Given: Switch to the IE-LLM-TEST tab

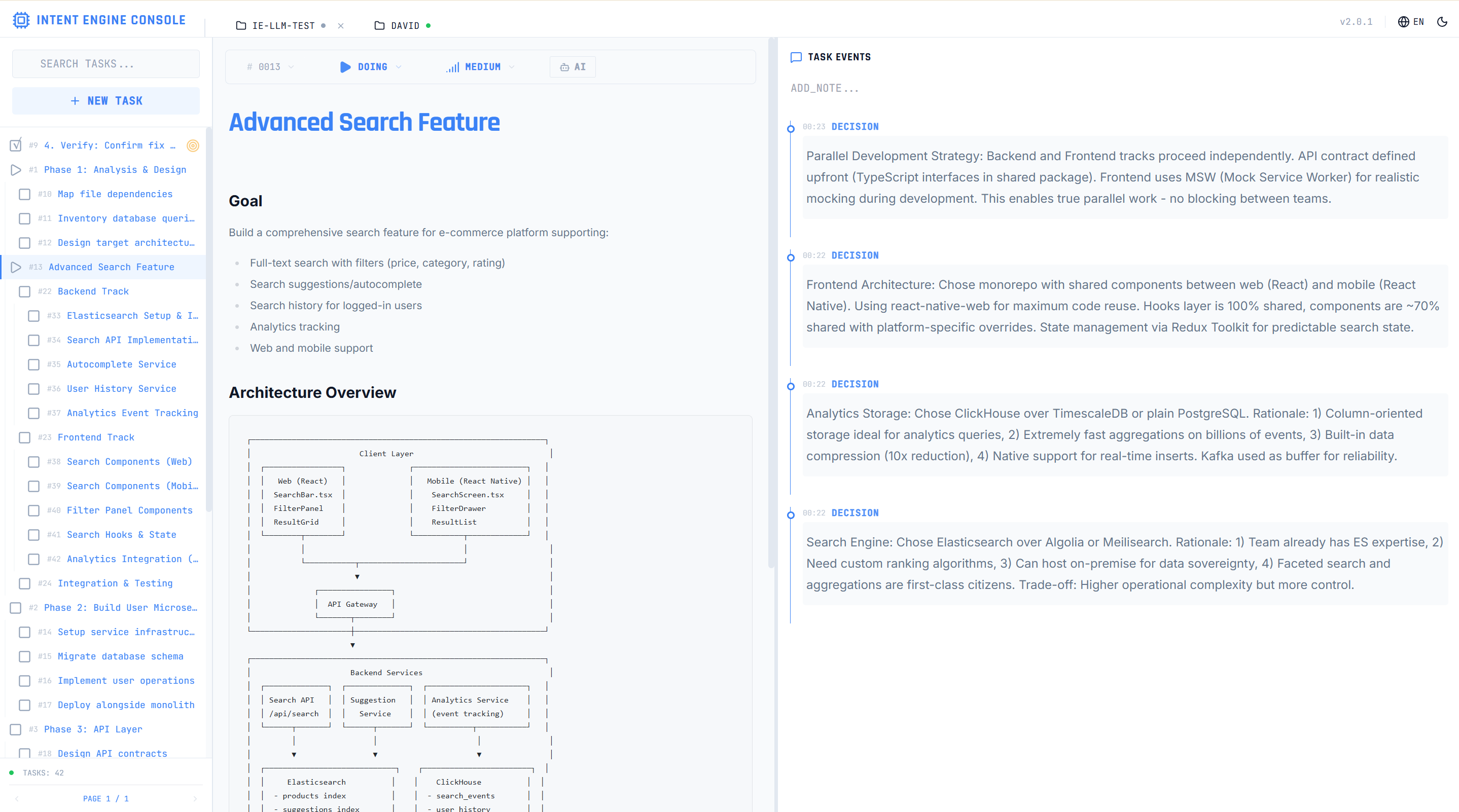Looking at the screenshot, I should [282, 25].
